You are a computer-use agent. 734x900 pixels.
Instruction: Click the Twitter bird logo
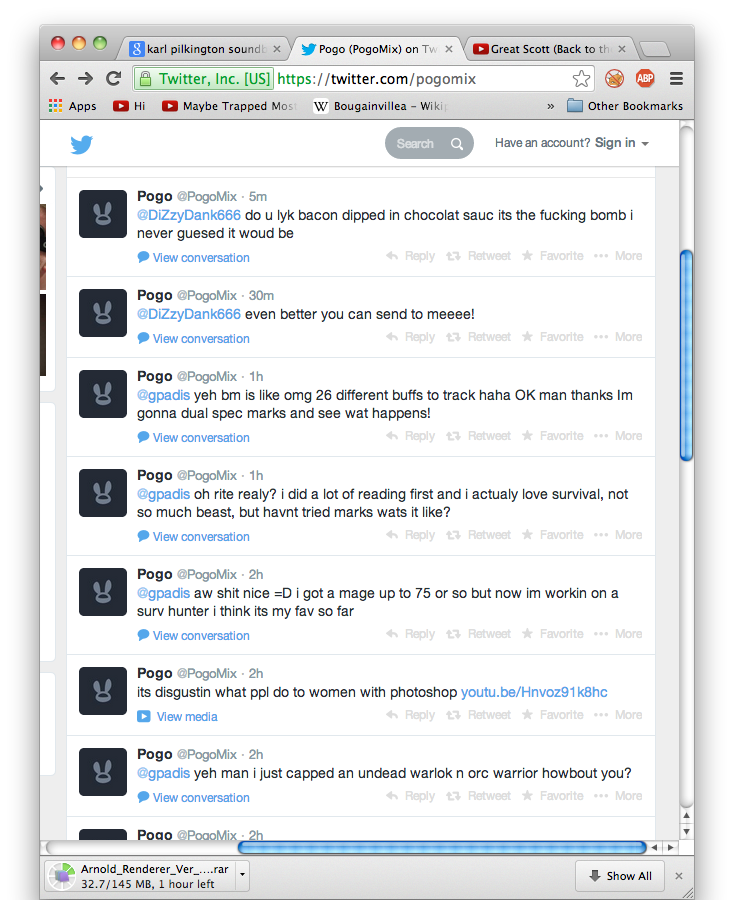[x=82, y=144]
